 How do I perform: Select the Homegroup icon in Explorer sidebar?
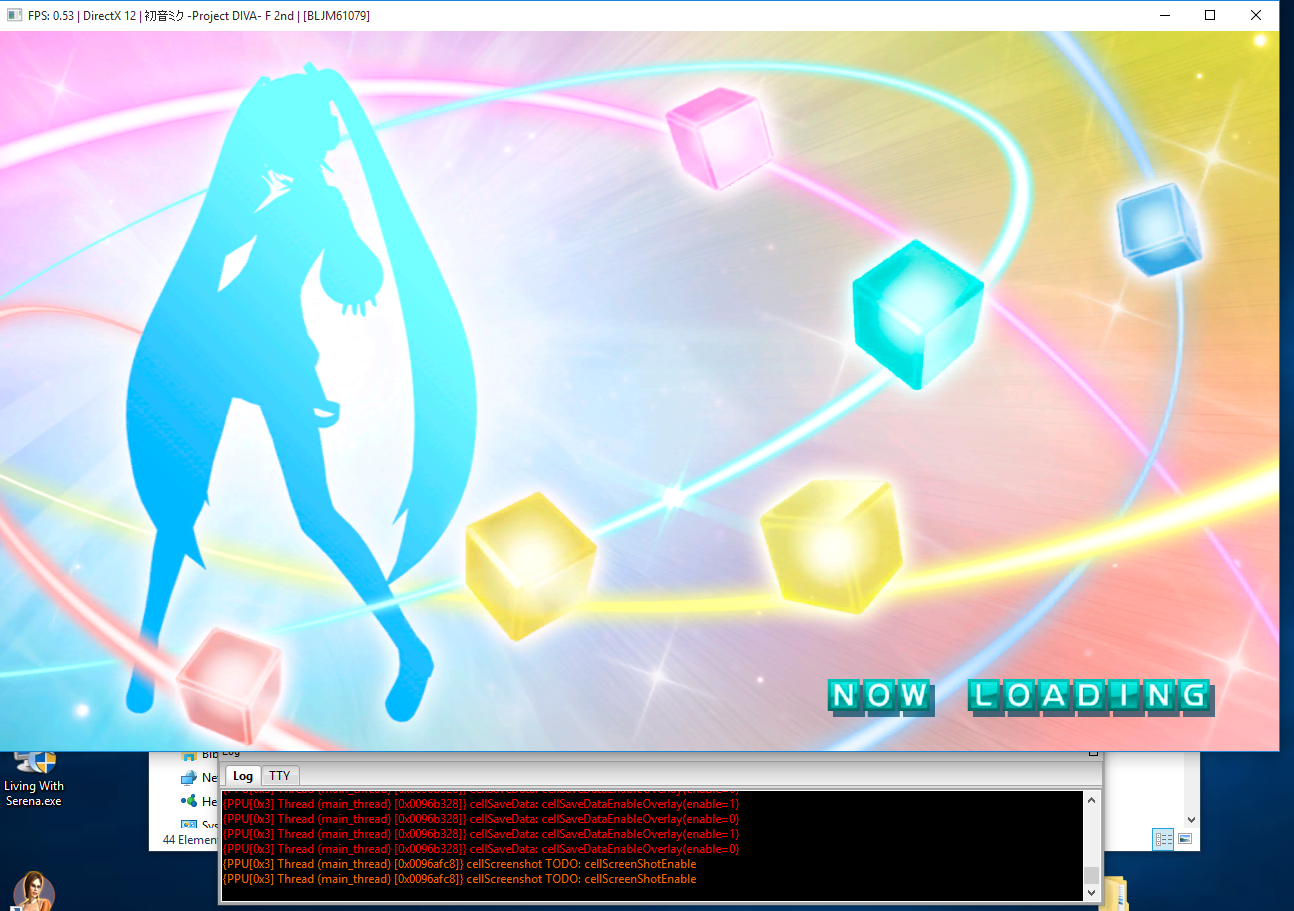188,802
